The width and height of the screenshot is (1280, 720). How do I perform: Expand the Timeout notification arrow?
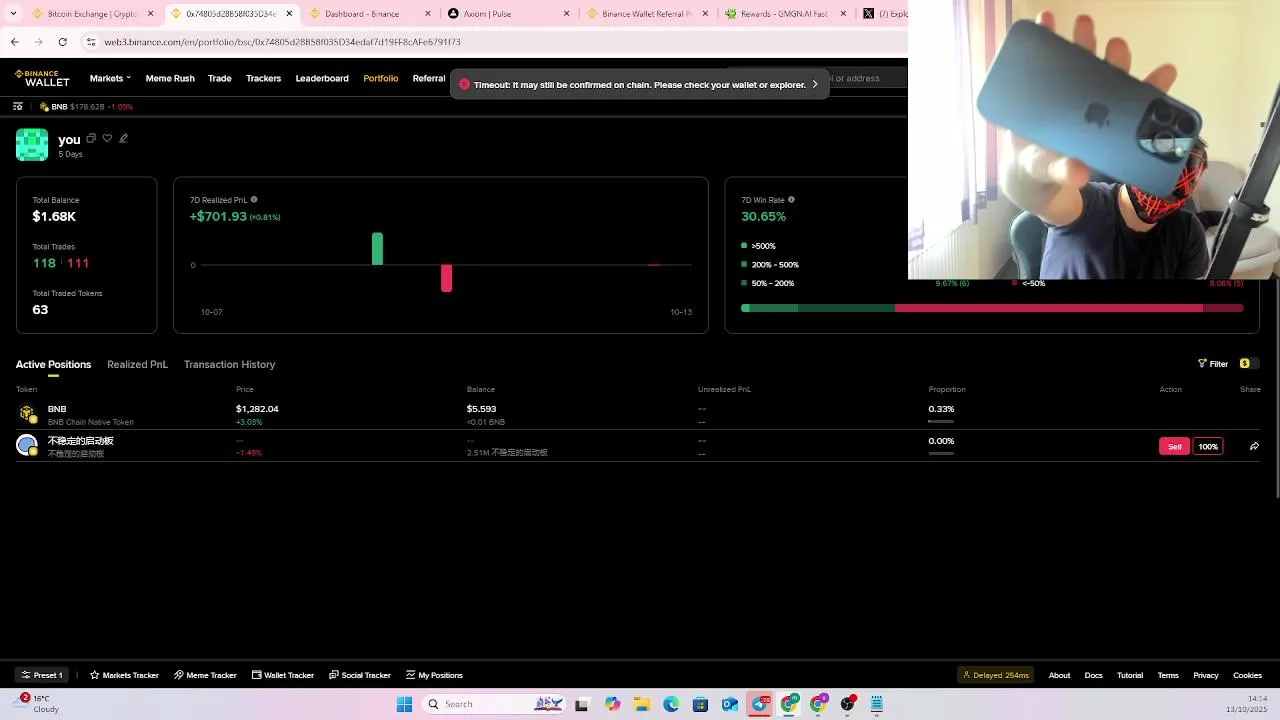tap(815, 85)
